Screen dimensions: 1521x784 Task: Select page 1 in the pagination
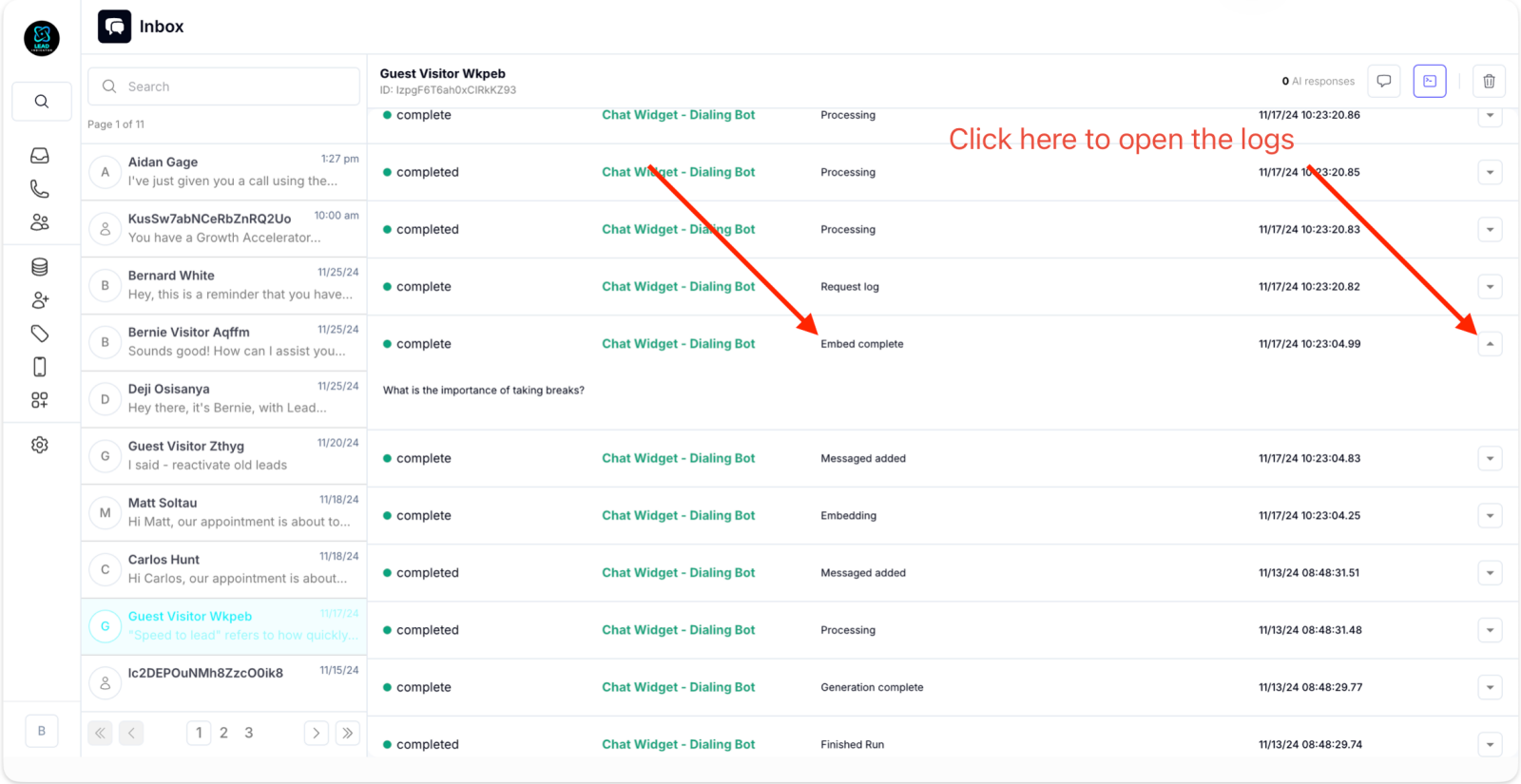199,733
